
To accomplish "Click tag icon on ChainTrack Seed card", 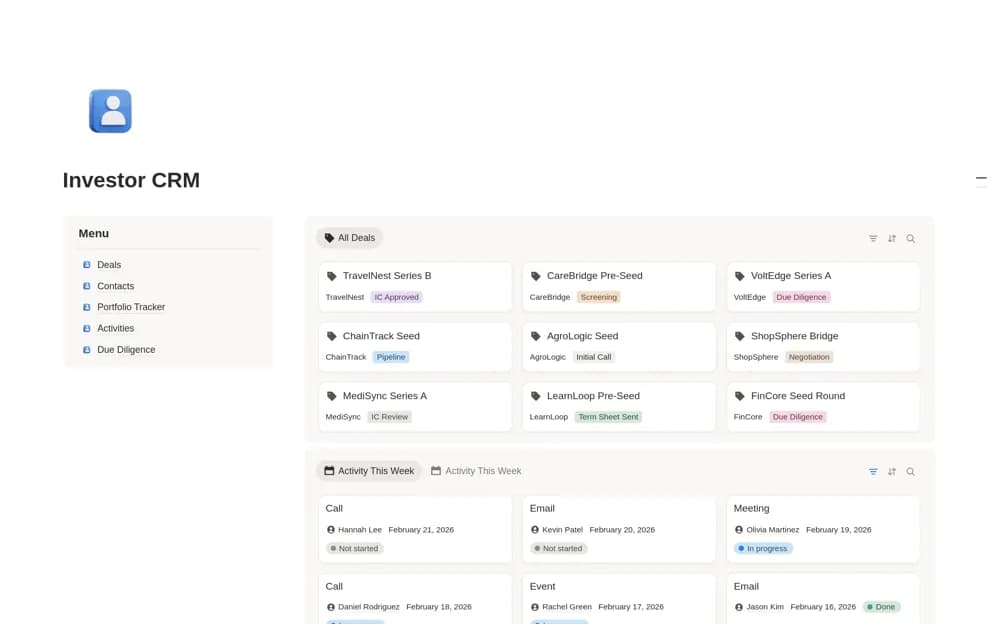I will (332, 336).
